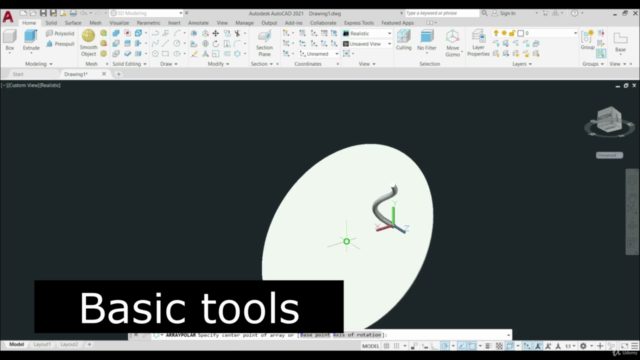
Task: Expand the Draw panel
Action: pyautogui.click(x=169, y=64)
